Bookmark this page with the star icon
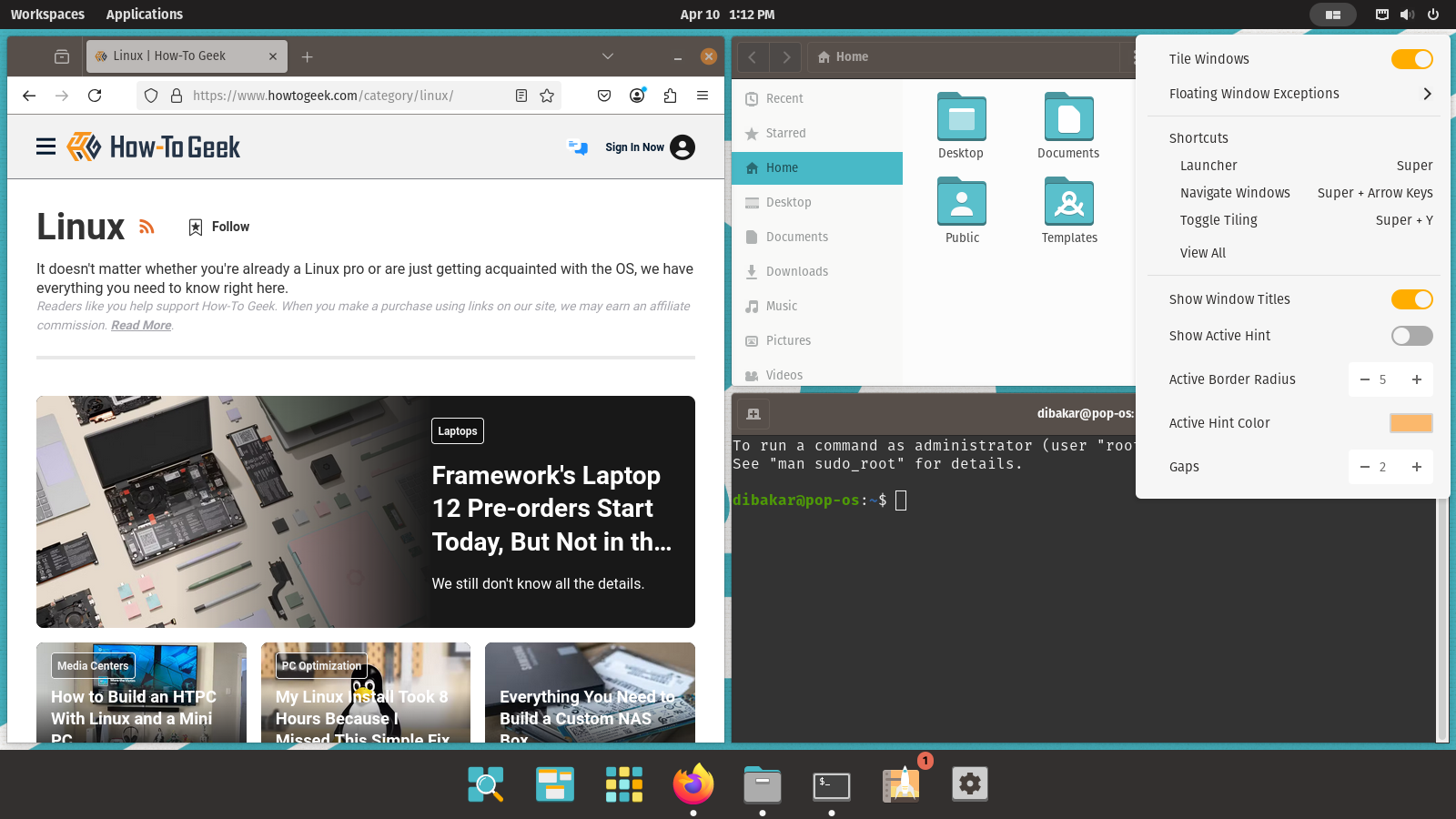 tap(547, 96)
